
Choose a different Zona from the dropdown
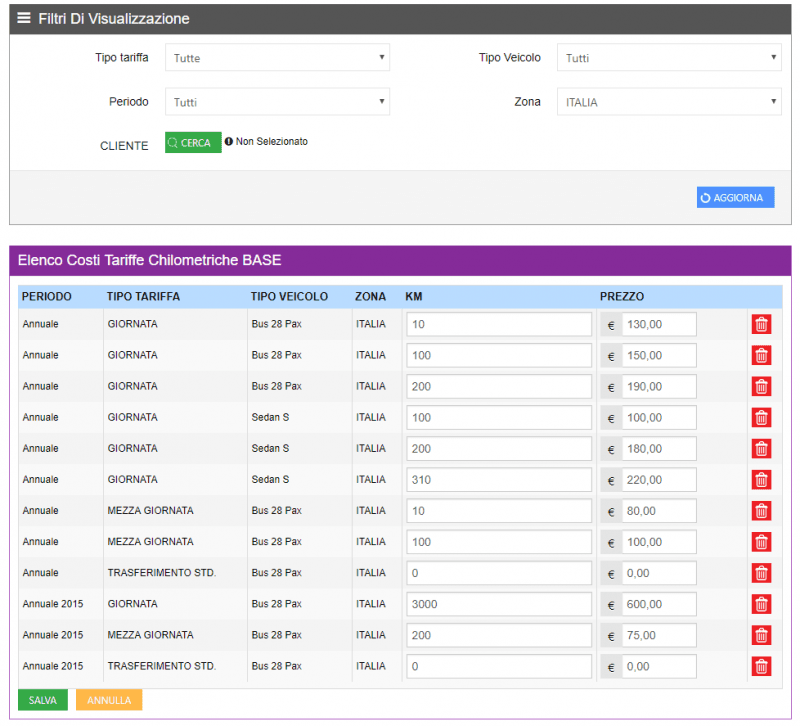[x=669, y=102]
